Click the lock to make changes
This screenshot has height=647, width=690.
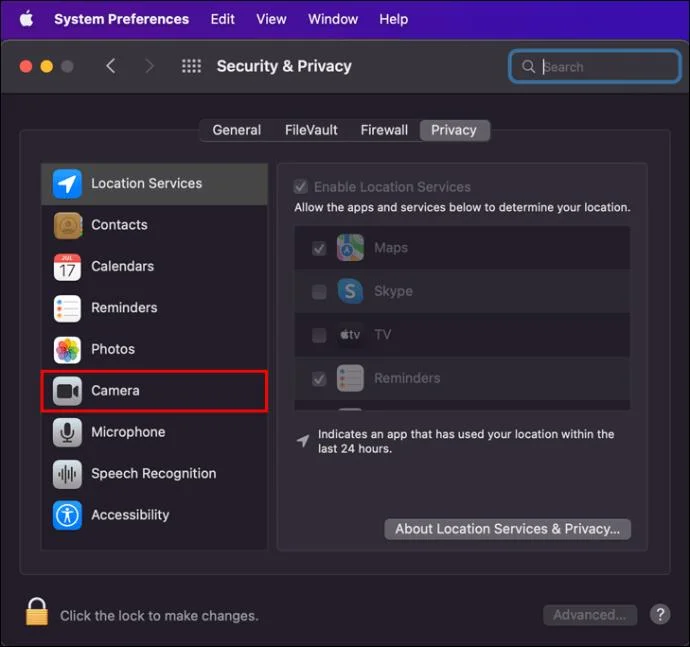coord(37,612)
